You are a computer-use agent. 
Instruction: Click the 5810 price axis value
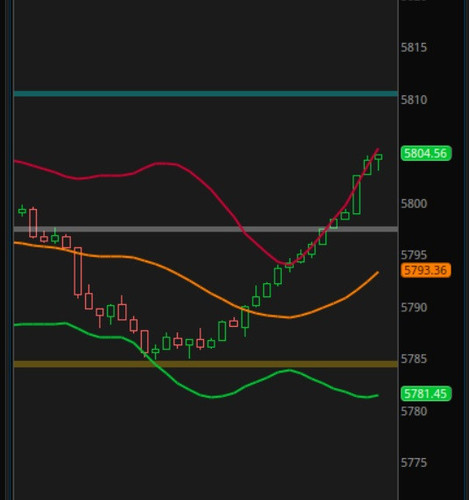414,100
